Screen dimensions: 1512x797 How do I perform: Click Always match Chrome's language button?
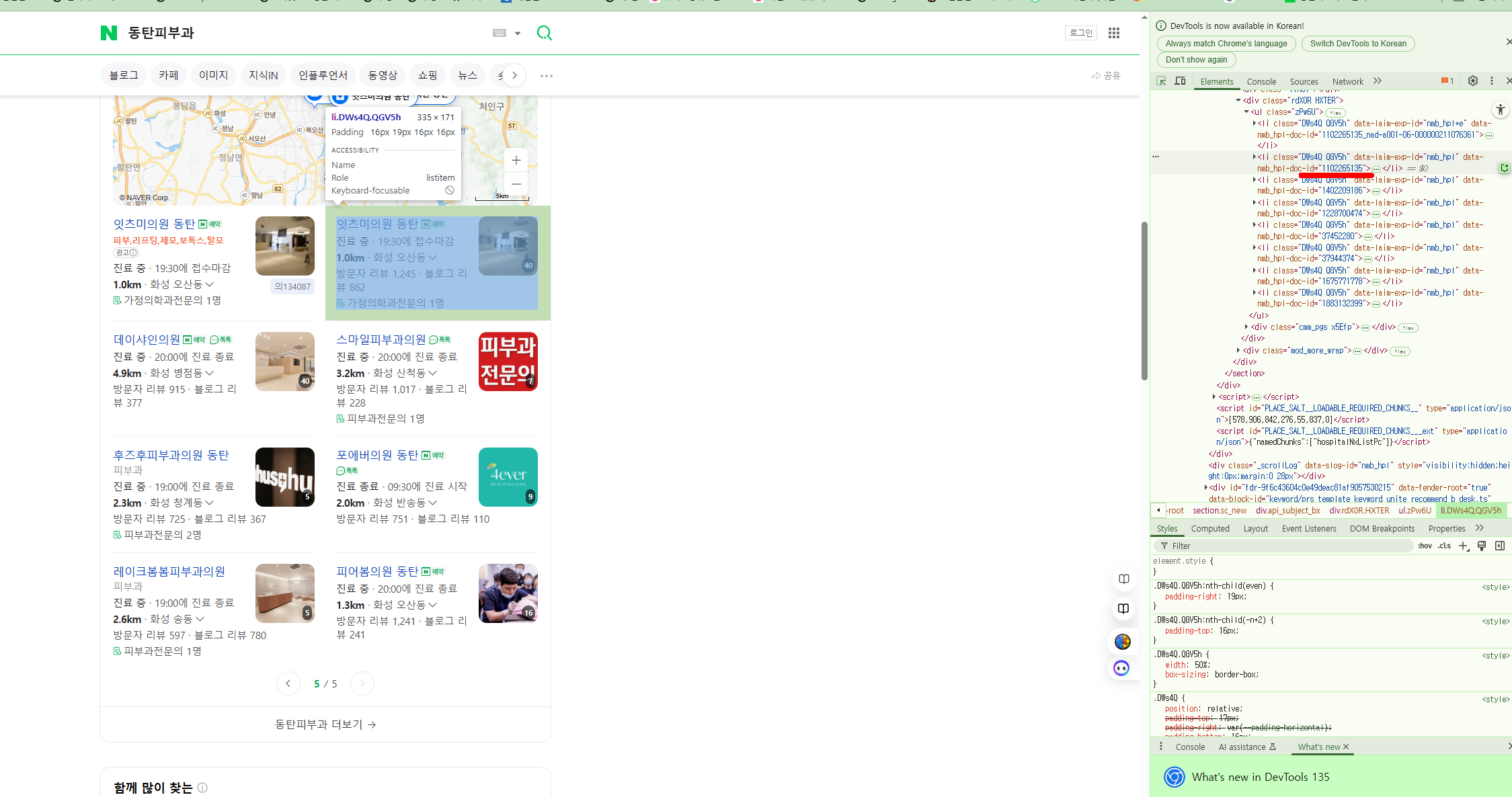pyautogui.click(x=1226, y=44)
